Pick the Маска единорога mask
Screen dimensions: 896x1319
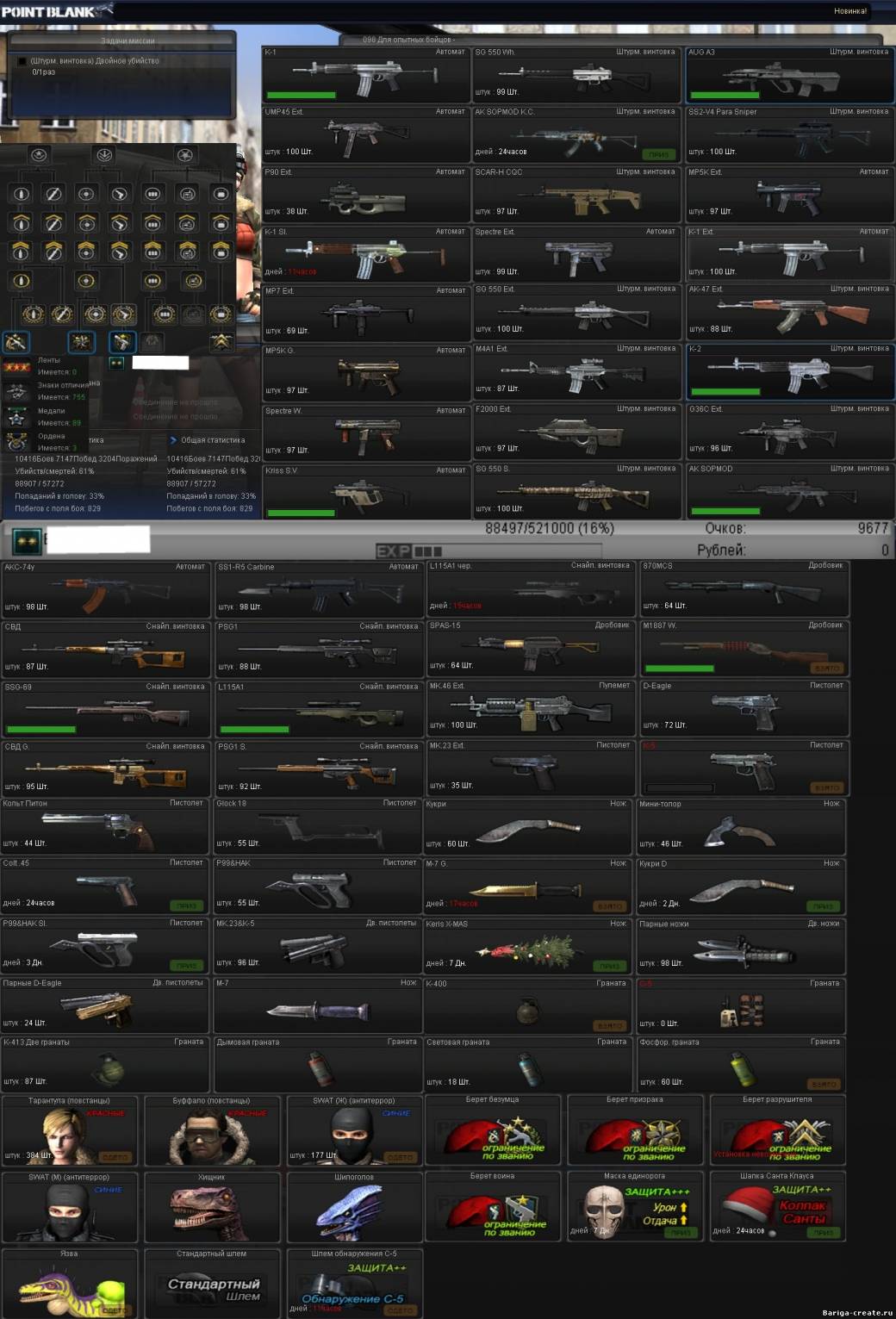click(635, 1206)
